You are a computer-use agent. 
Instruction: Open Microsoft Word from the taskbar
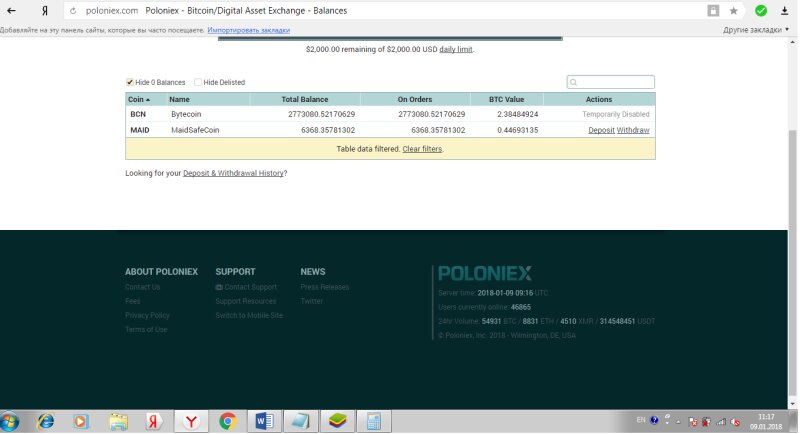[265, 421]
